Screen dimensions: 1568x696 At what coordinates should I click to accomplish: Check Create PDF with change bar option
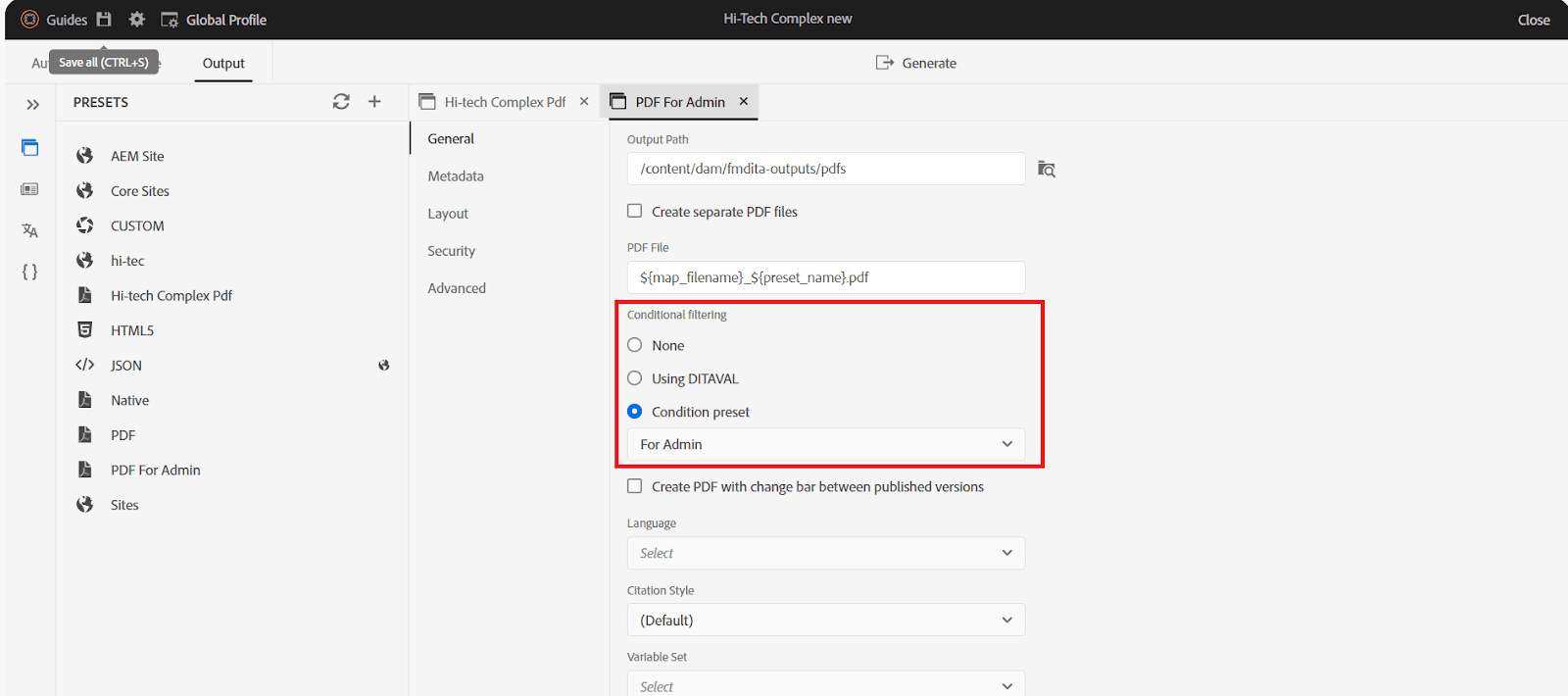tap(635, 486)
